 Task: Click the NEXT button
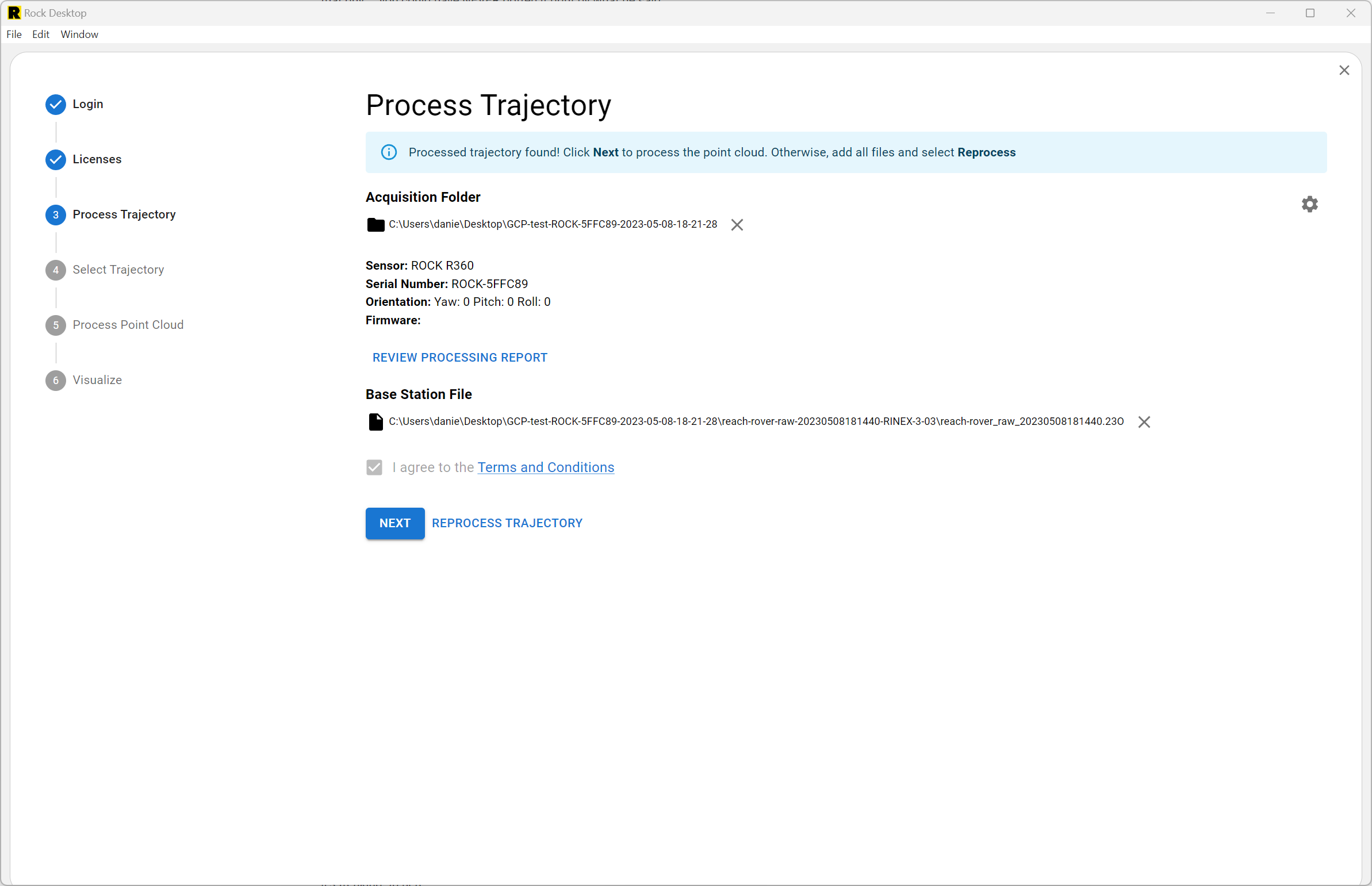coord(395,523)
